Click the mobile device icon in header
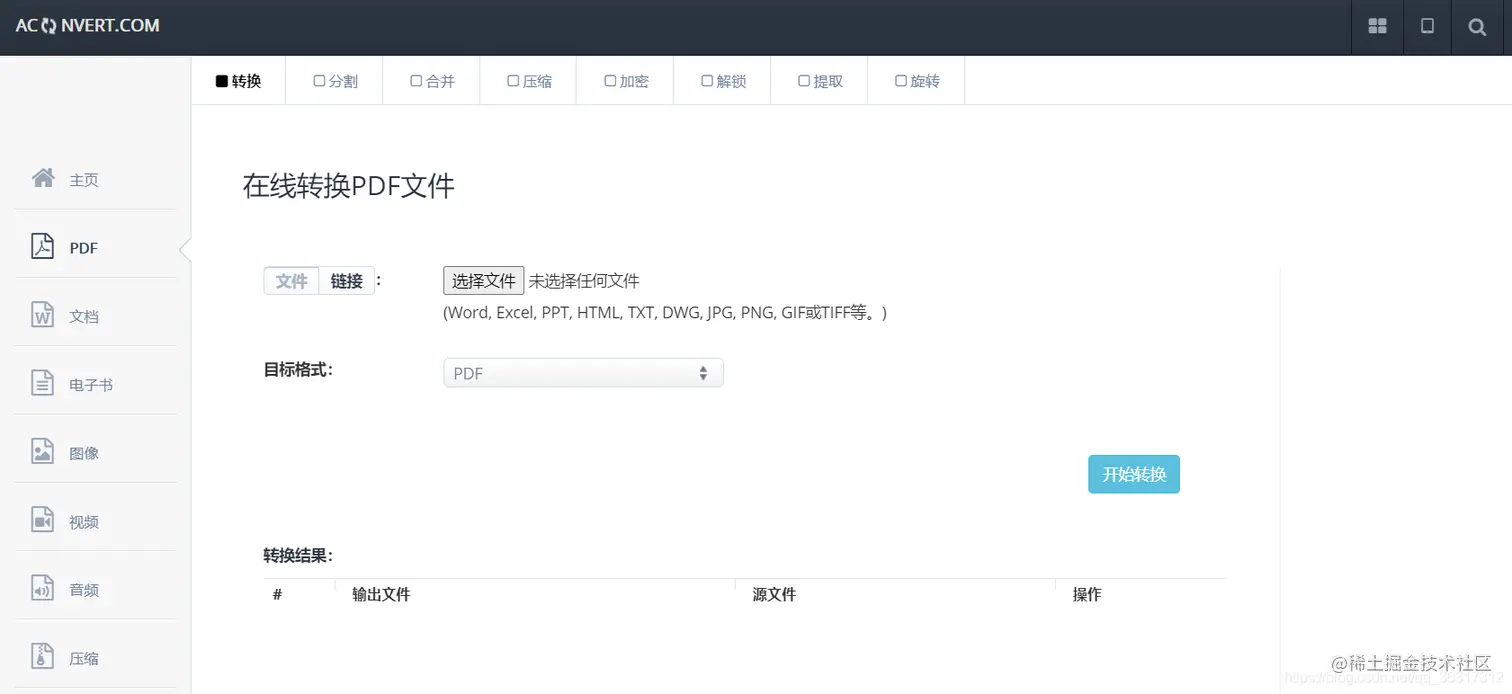 coord(1427,27)
